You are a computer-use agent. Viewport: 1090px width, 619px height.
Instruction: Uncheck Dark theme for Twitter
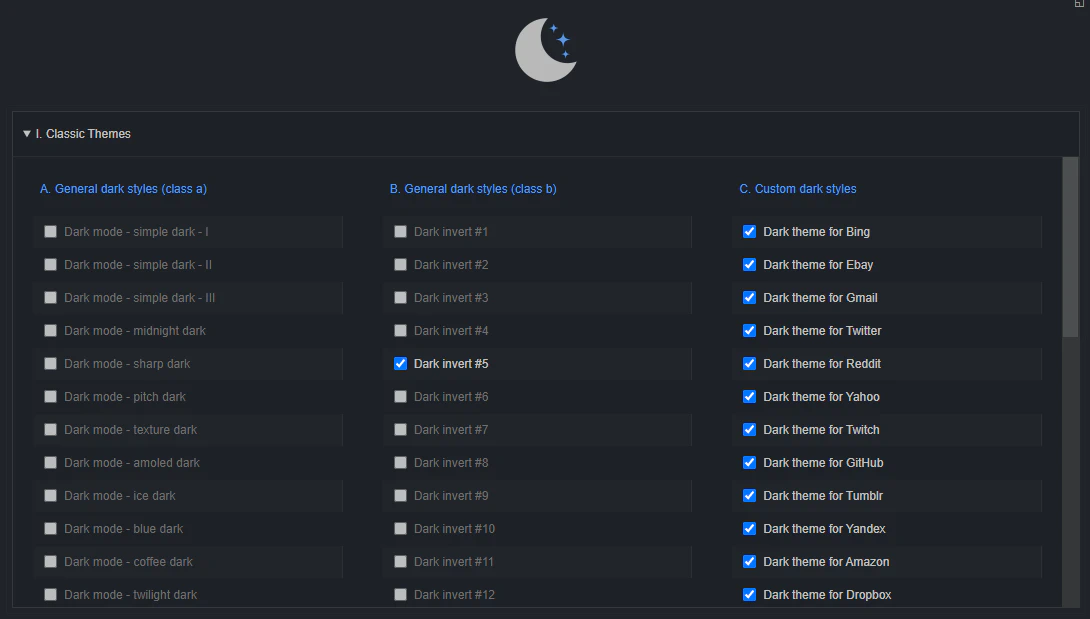point(749,330)
